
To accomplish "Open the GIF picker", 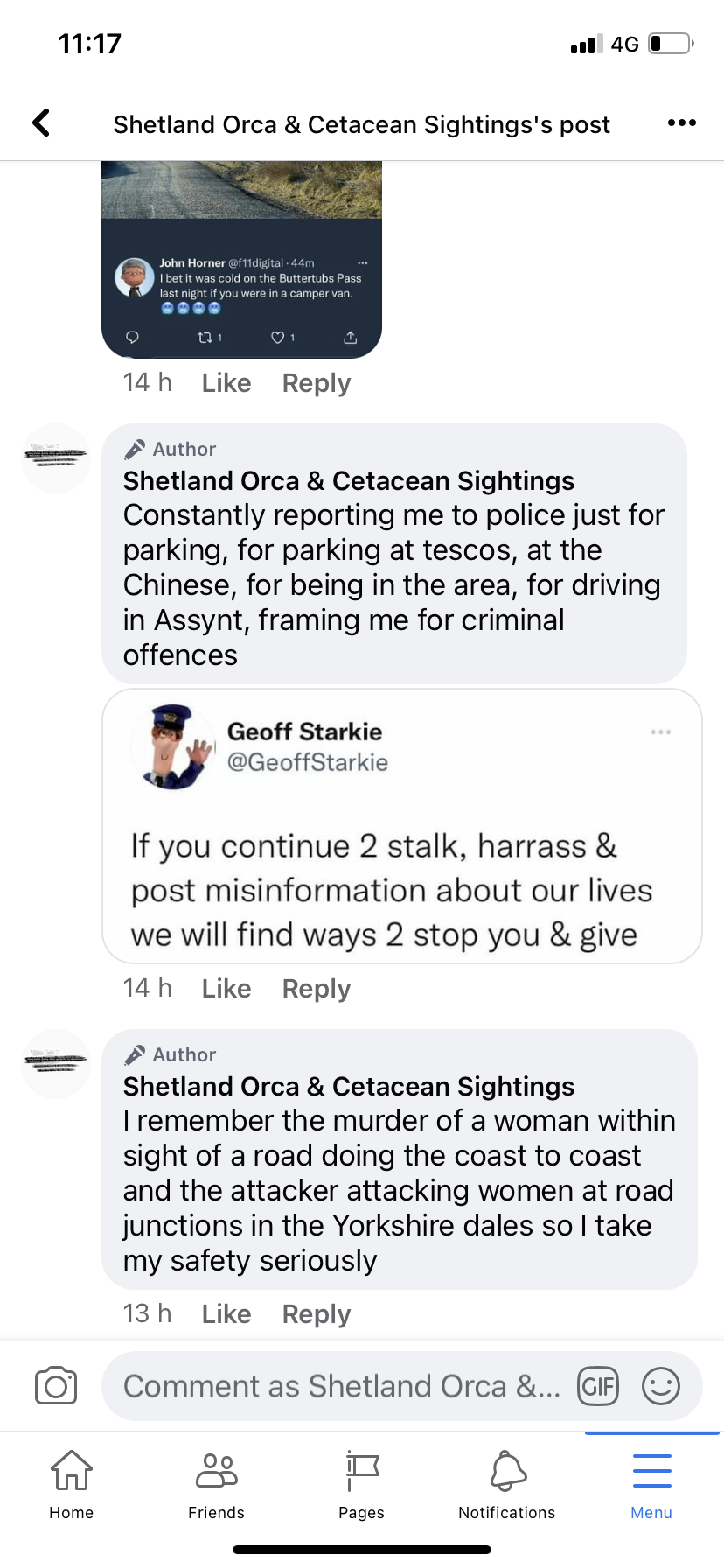I will [x=598, y=1386].
